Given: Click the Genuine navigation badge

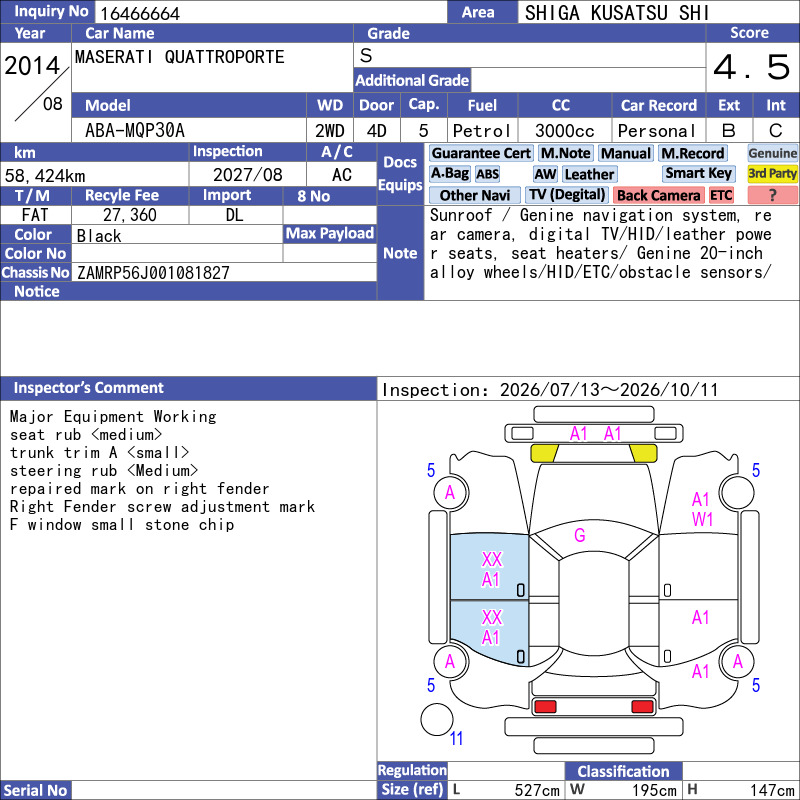Looking at the screenshot, I should pos(772,153).
